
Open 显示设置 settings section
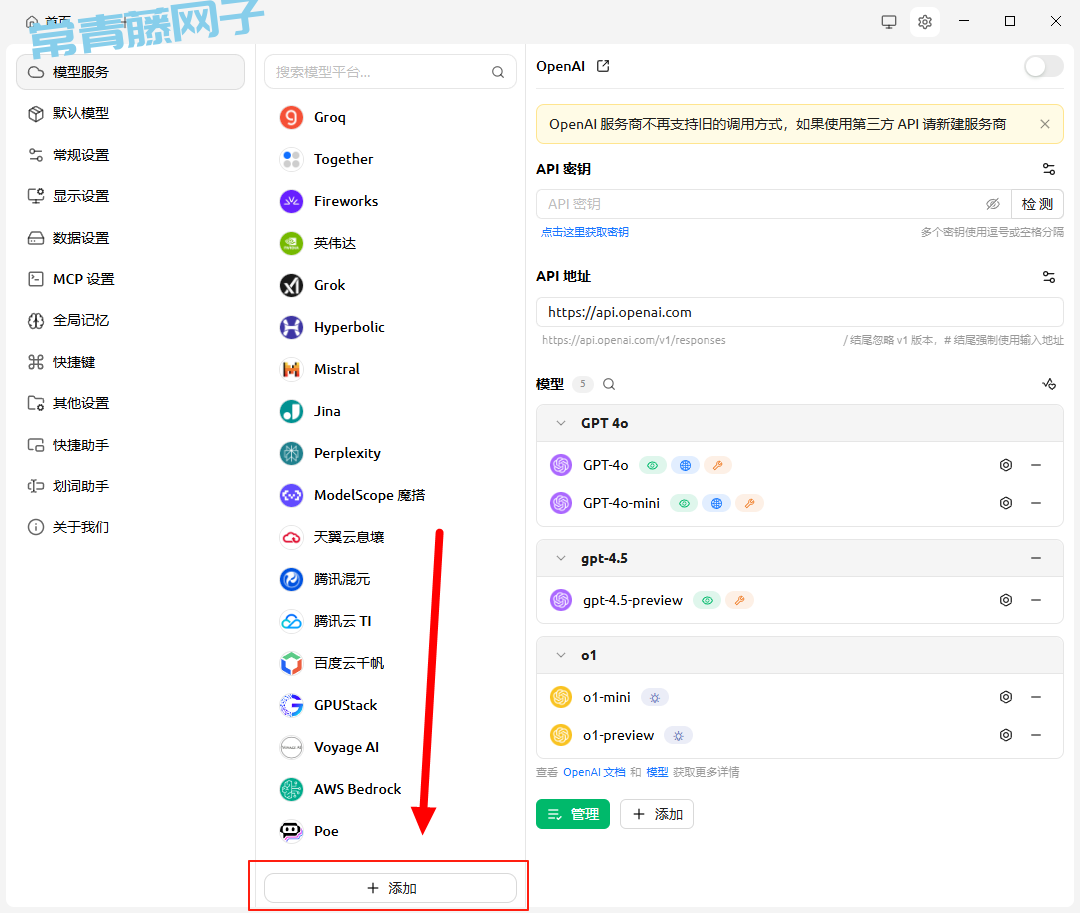click(x=130, y=196)
